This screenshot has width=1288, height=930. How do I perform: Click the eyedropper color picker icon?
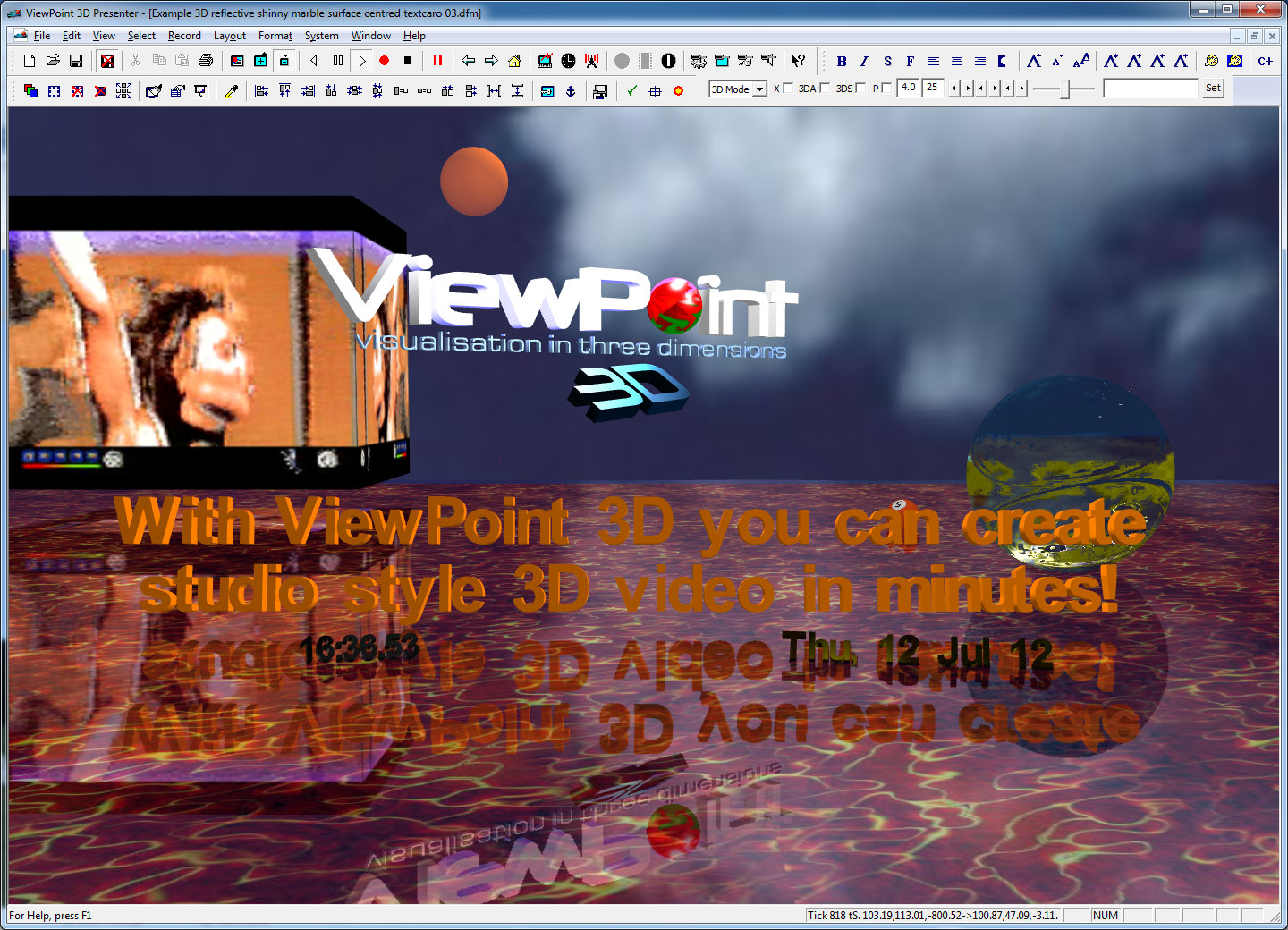click(232, 91)
